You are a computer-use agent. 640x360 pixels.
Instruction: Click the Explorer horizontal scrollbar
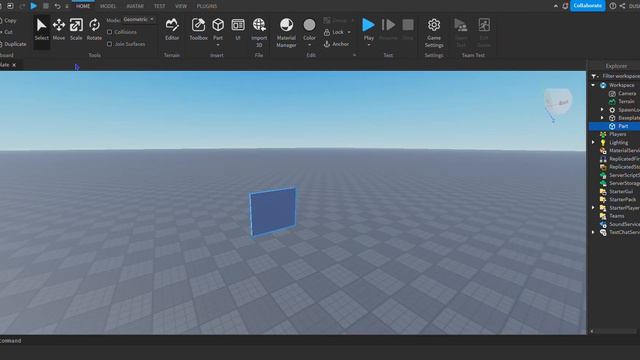pos(614,331)
